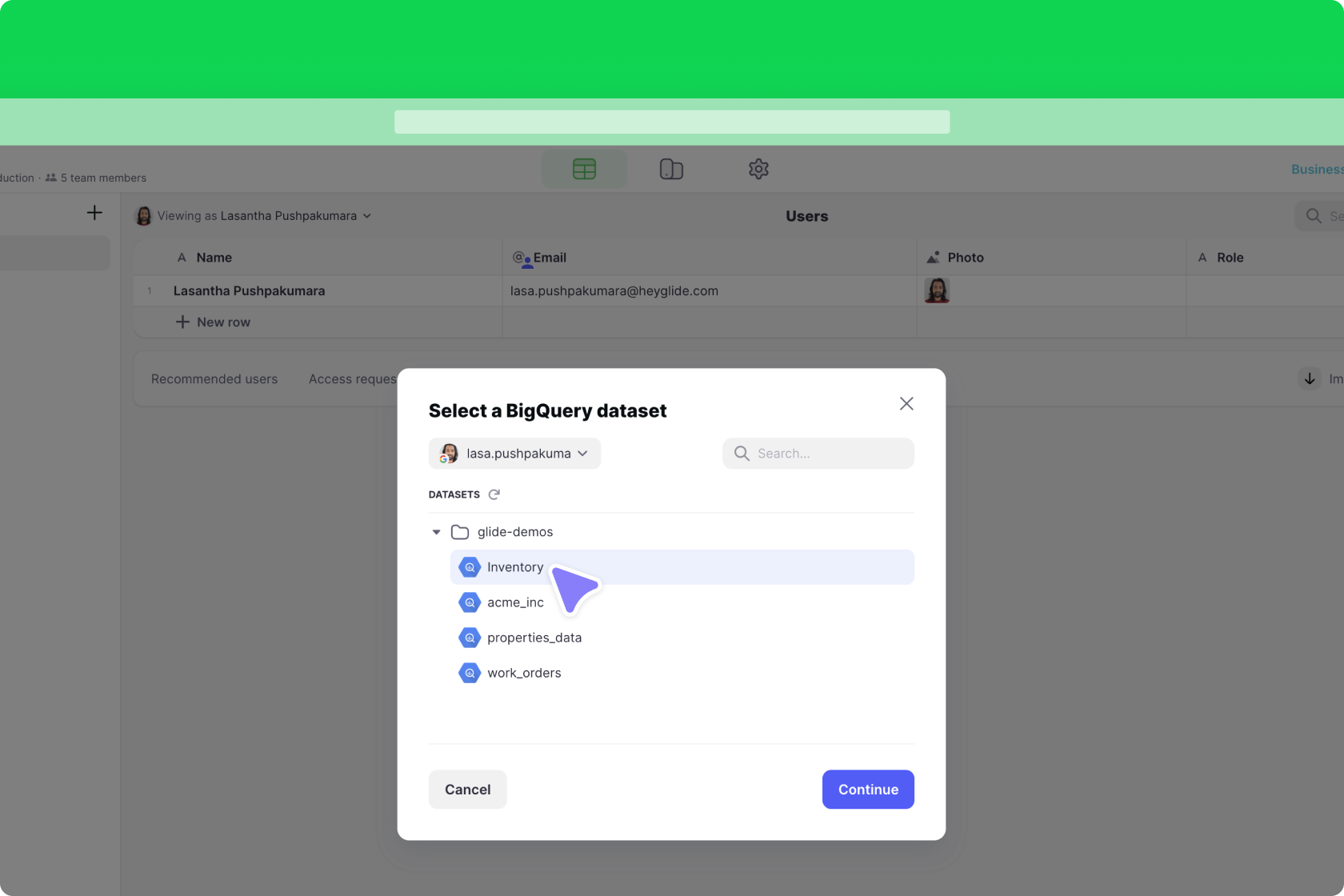
Task: Click the dataset Search field
Action: (x=818, y=453)
